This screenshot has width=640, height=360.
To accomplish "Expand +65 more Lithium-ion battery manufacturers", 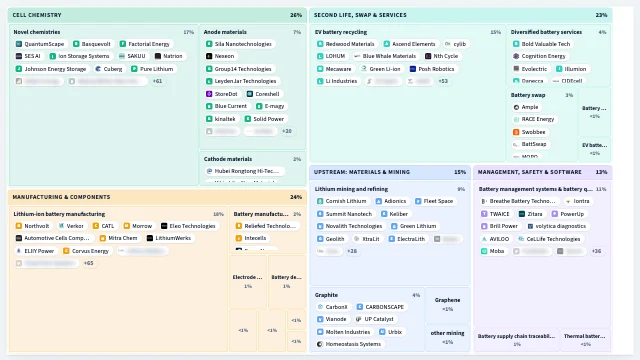I will pos(89,263).
